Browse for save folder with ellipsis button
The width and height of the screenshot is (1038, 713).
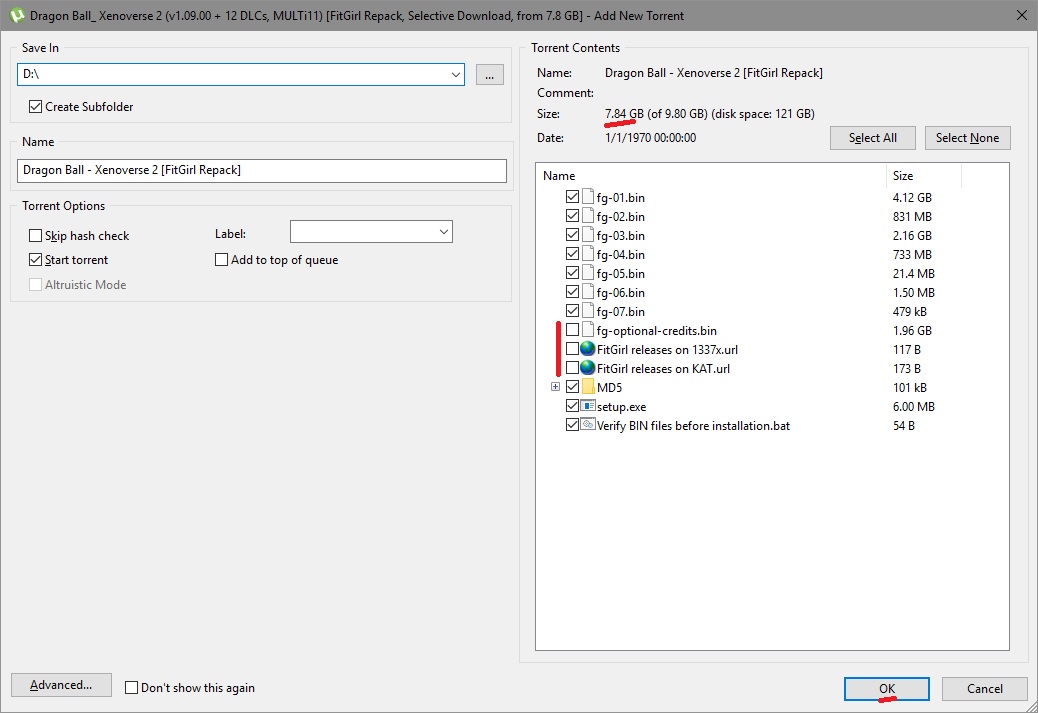tap(489, 75)
